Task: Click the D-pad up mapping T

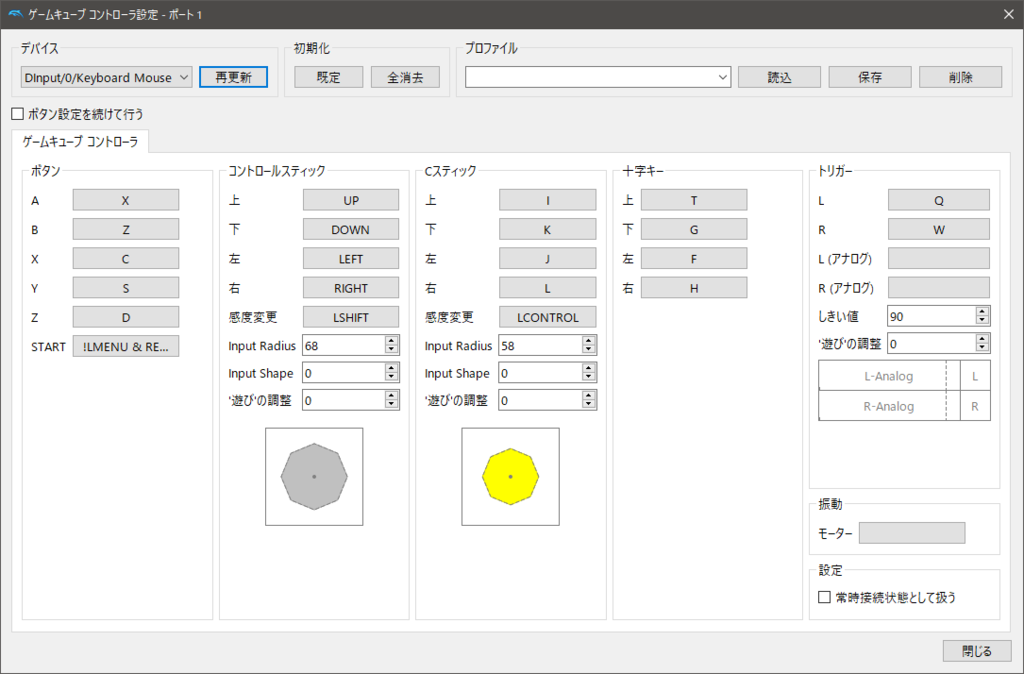Action: coord(694,201)
